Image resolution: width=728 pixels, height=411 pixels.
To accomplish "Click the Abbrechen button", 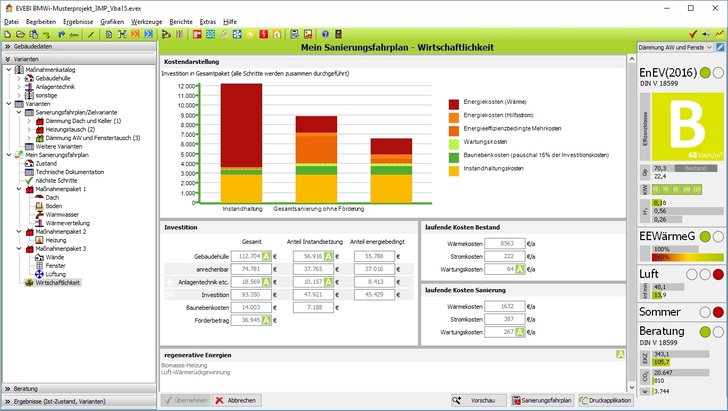I will click(236, 400).
